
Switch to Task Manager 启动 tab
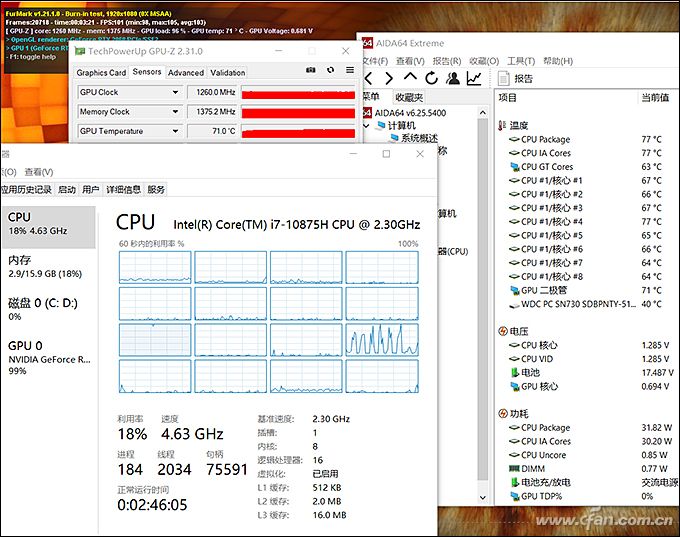point(66,190)
